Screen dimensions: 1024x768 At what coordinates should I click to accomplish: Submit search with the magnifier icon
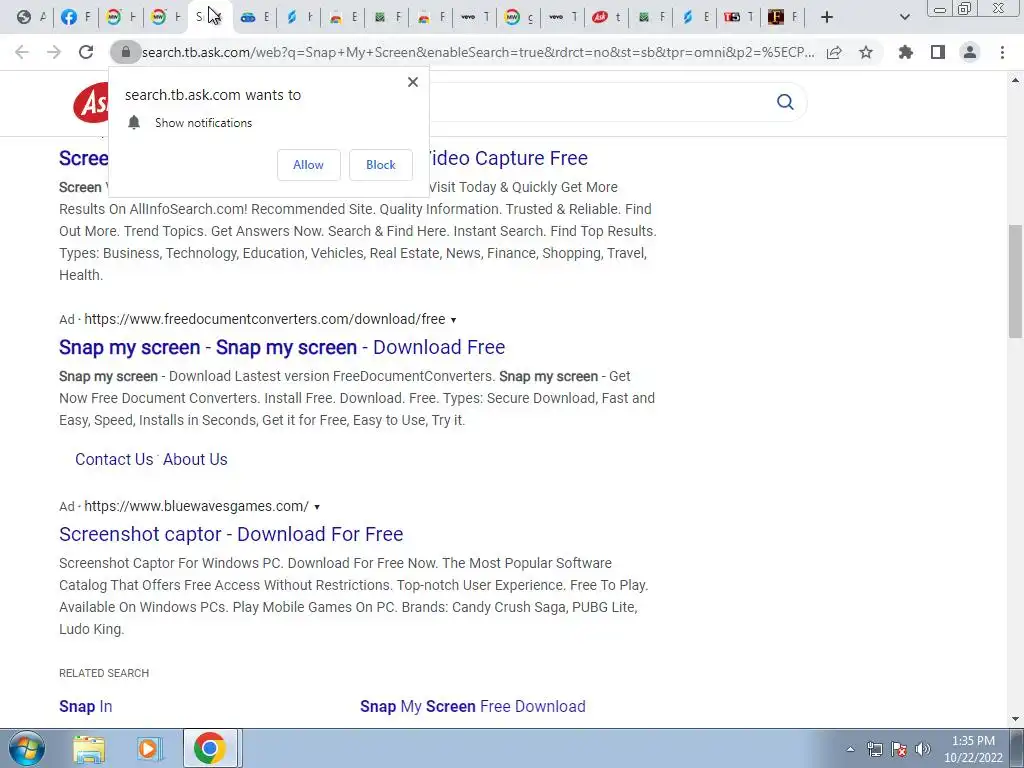(x=785, y=102)
